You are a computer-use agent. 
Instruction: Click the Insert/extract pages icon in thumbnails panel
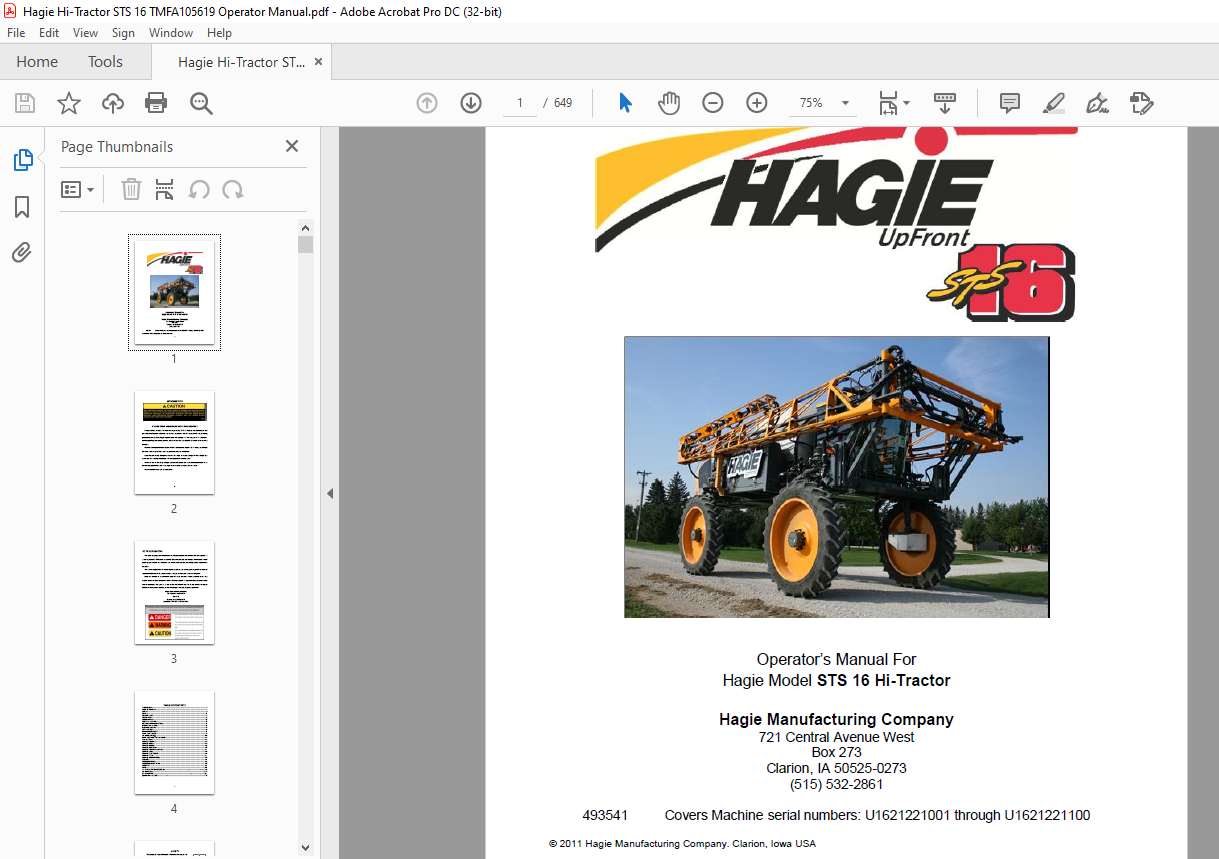tap(165, 189)
